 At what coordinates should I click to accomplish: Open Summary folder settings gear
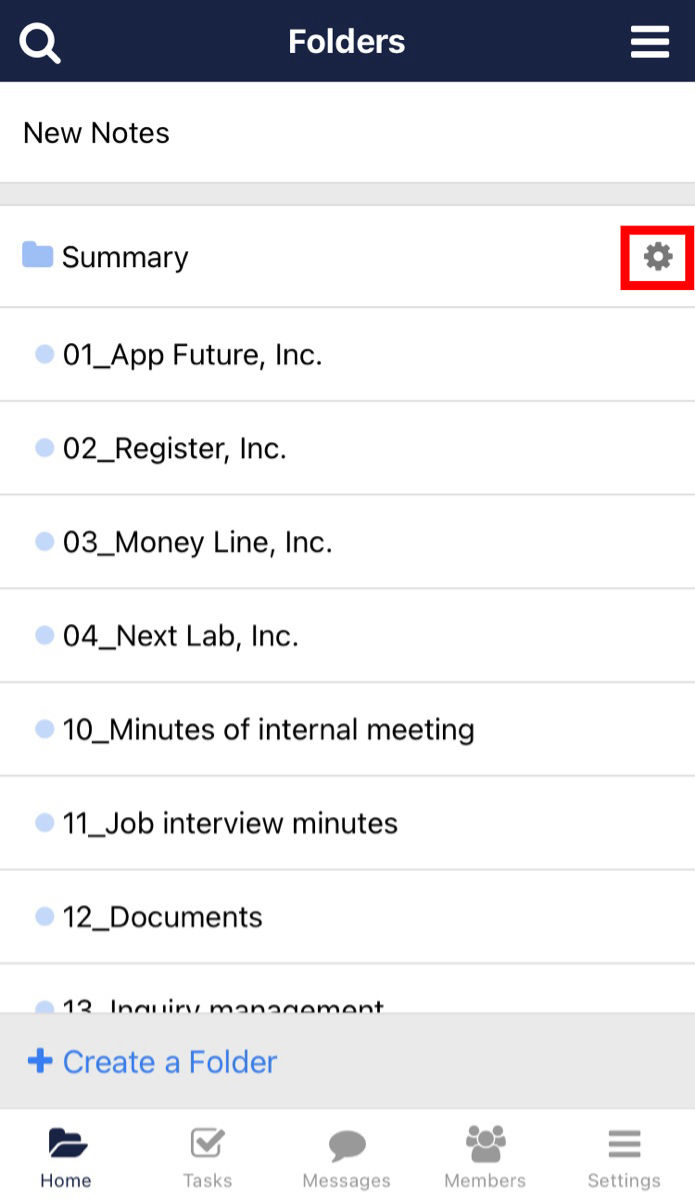tap(656, 257)
